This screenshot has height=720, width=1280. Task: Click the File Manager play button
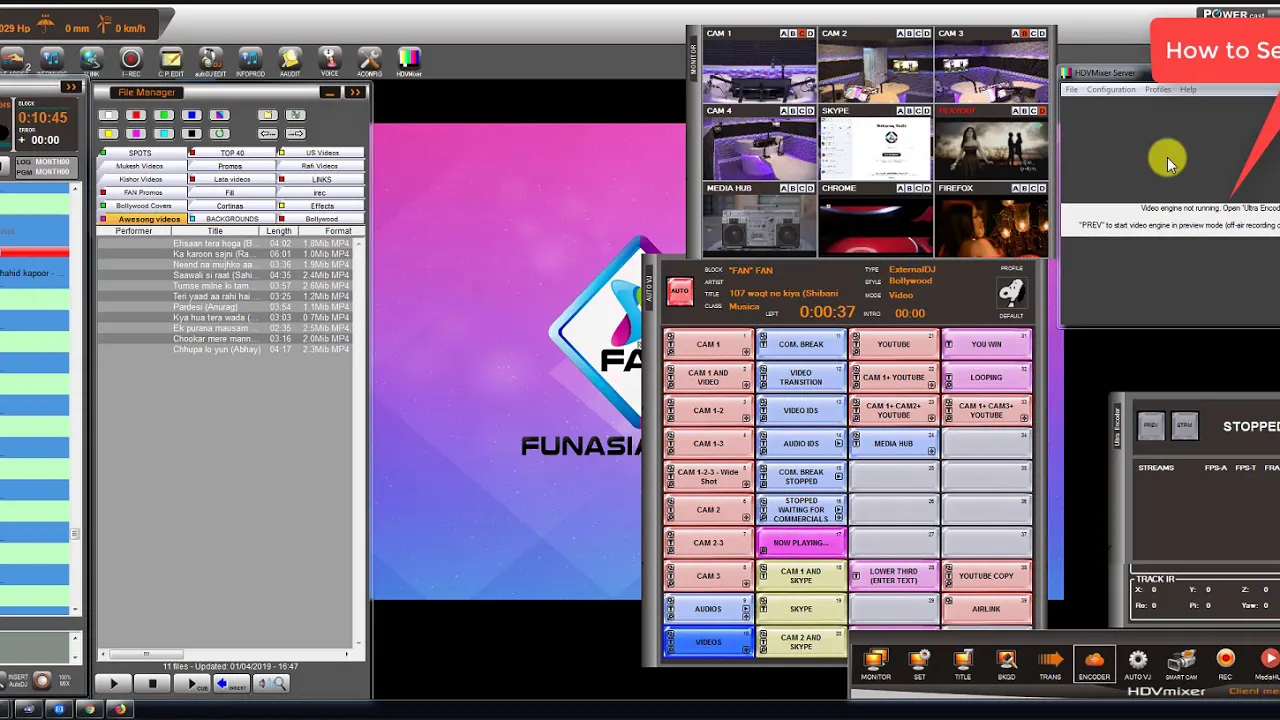113,684
